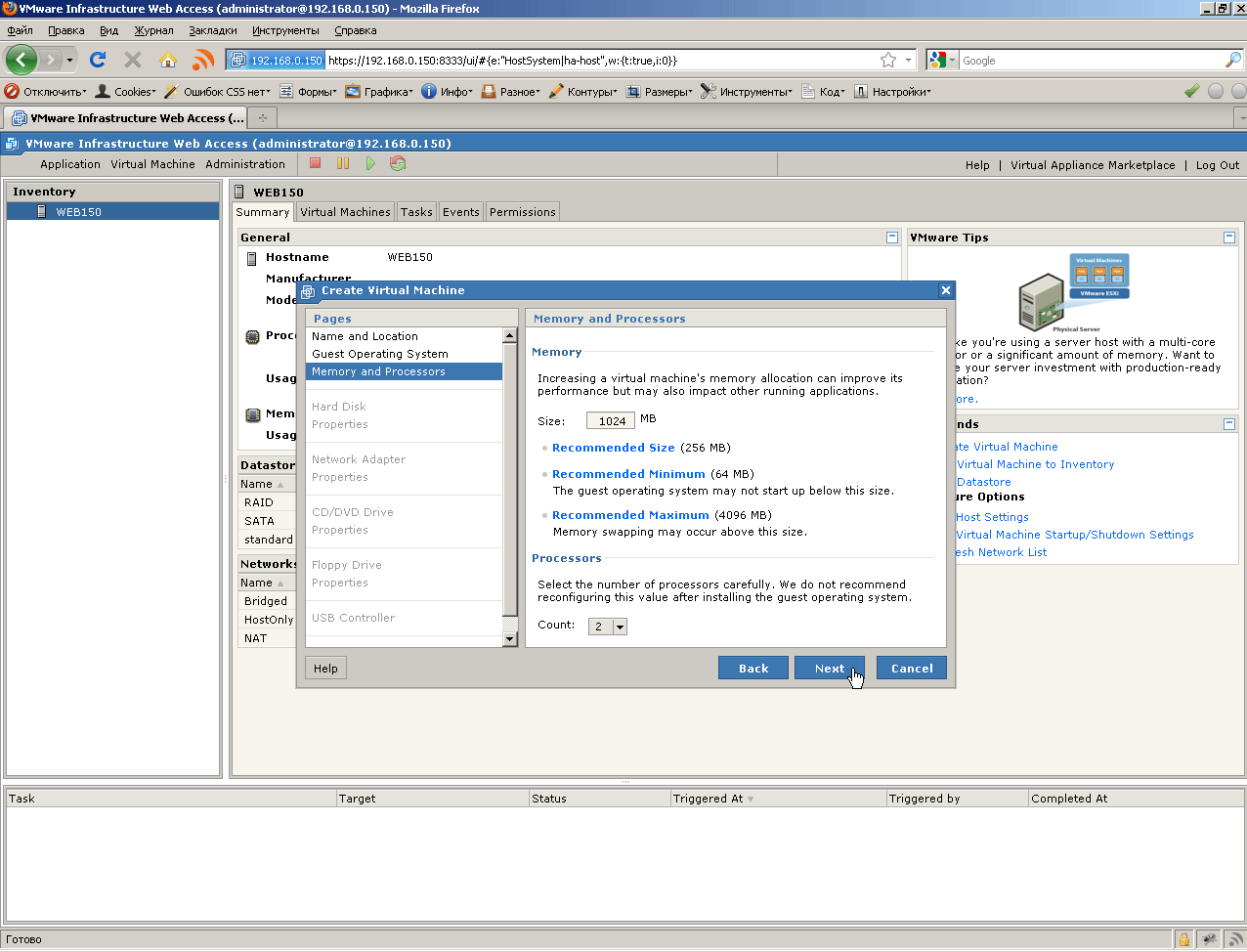Open the Графика developer toolbar menu
1247x952 pixels.
click(379, 92)
